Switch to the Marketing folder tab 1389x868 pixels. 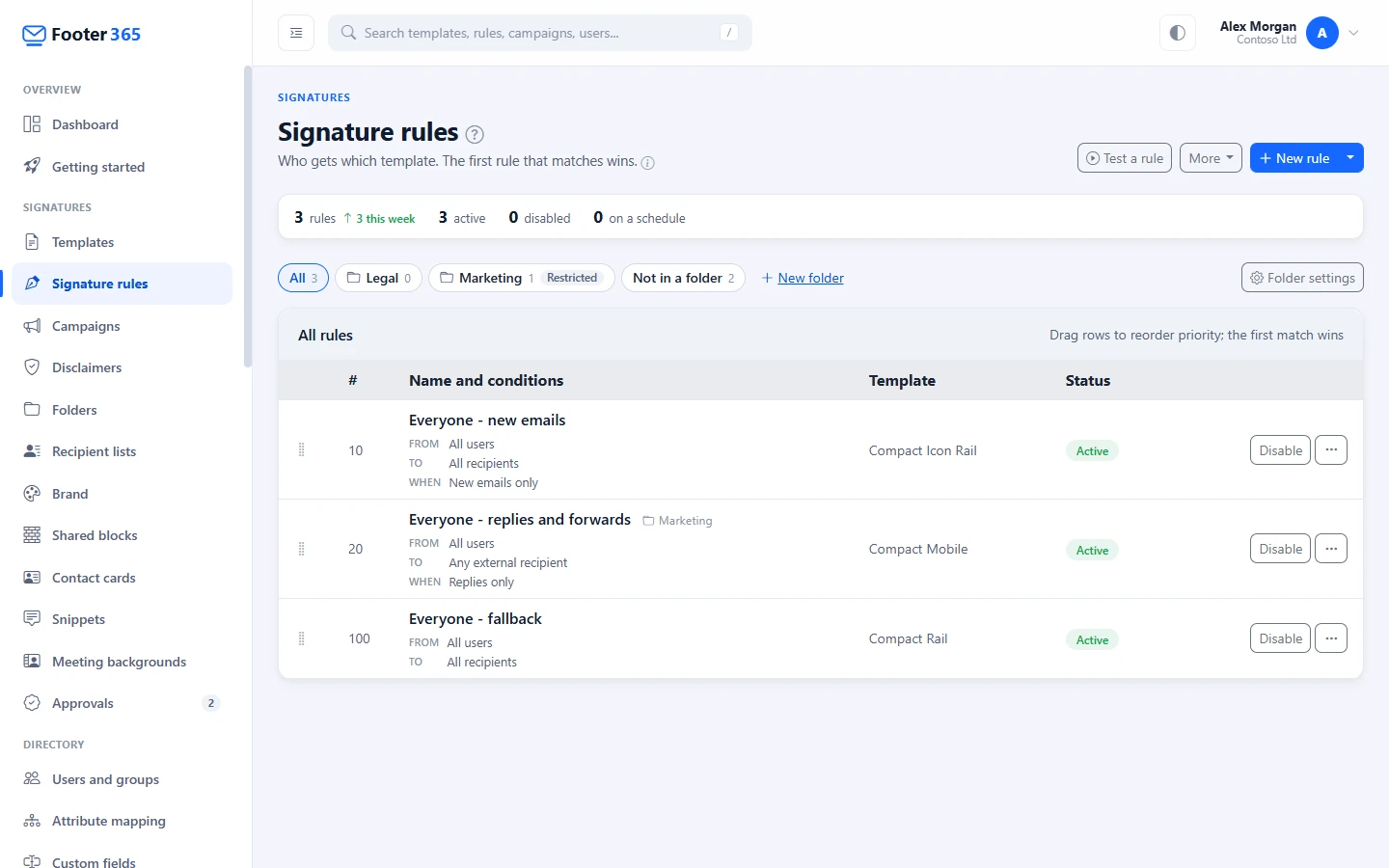click(x=521, y=278)
